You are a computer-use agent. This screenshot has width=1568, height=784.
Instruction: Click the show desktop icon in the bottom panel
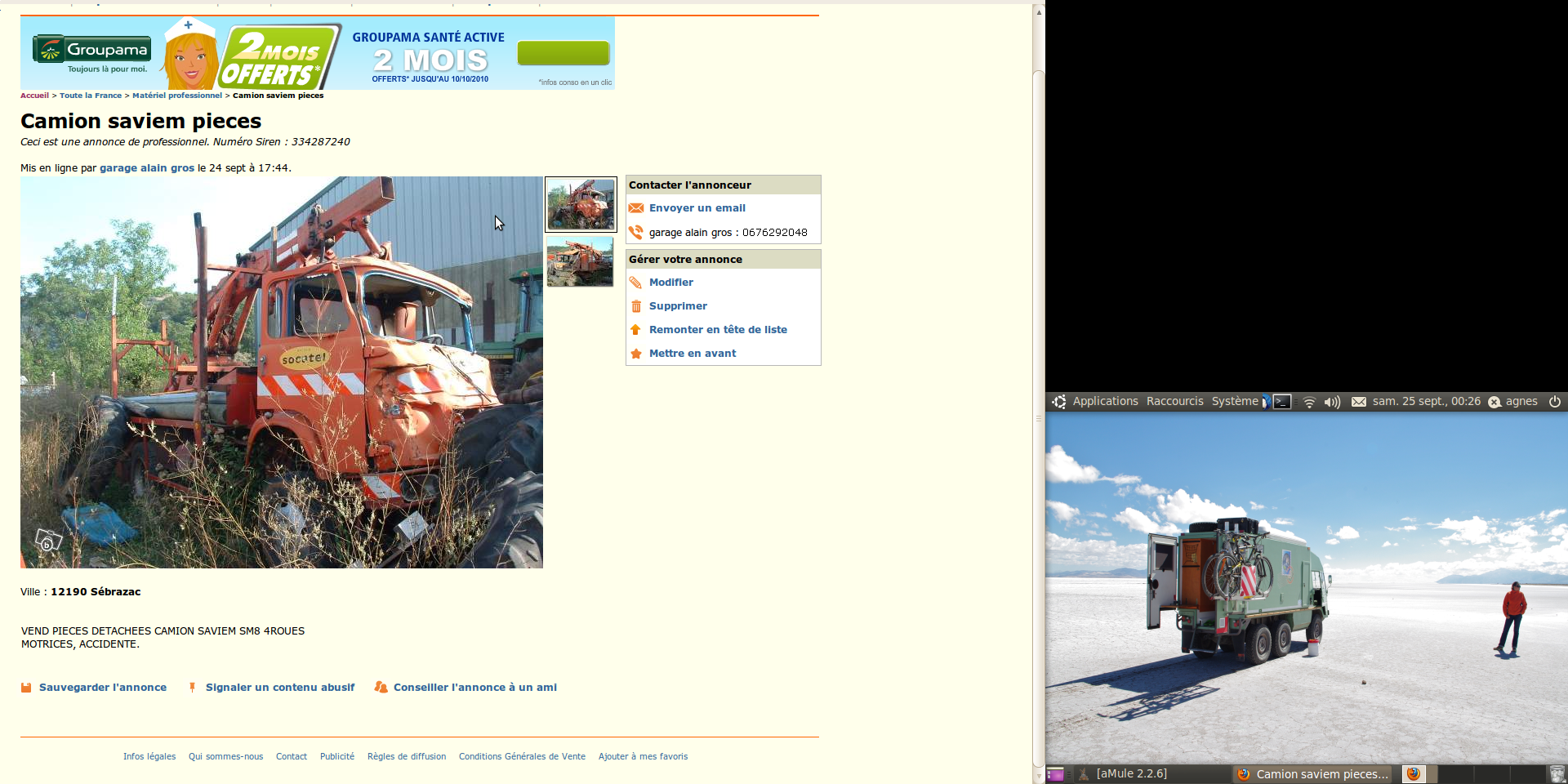(1055, 773)
